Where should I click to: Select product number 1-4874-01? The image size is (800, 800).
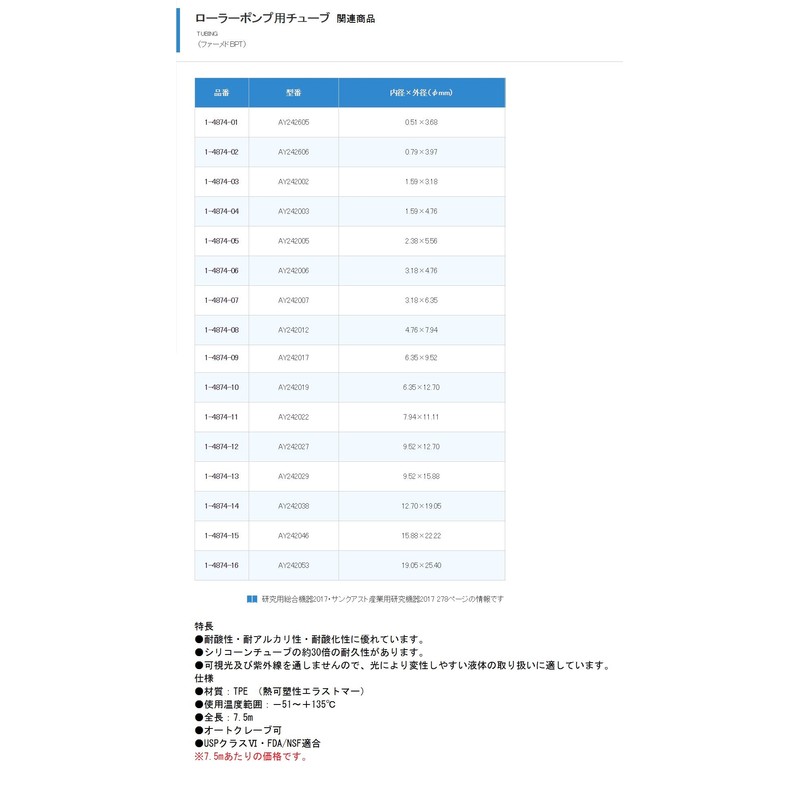coord(221,122)
